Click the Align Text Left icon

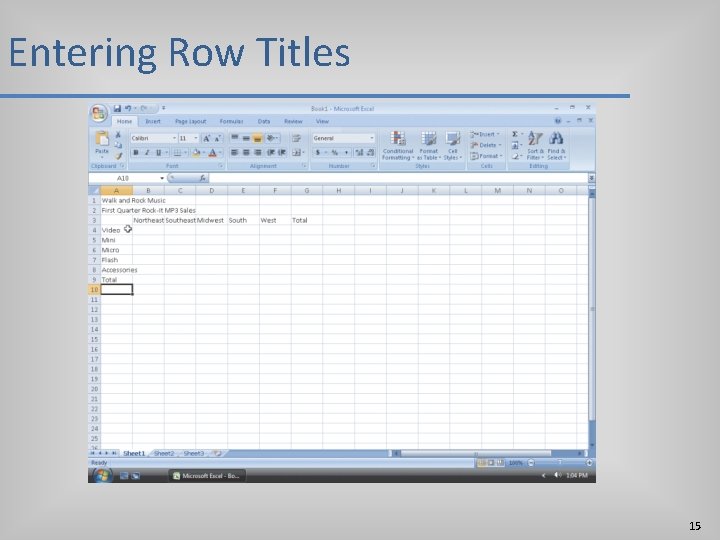pos(234,152)
